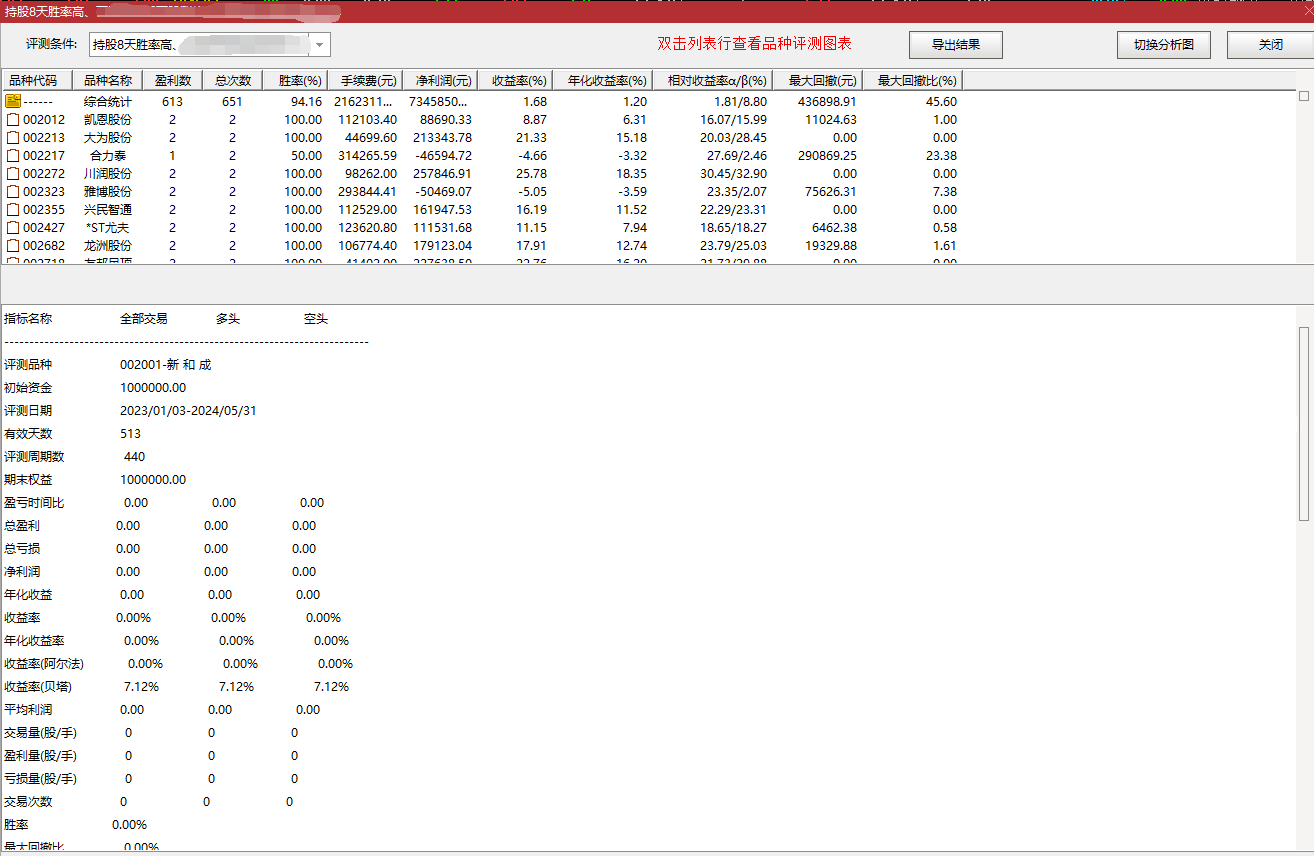Click the 评测条件 combo box text field
1314x856 pixels.
pyautogui.click(x=198, y=45)
